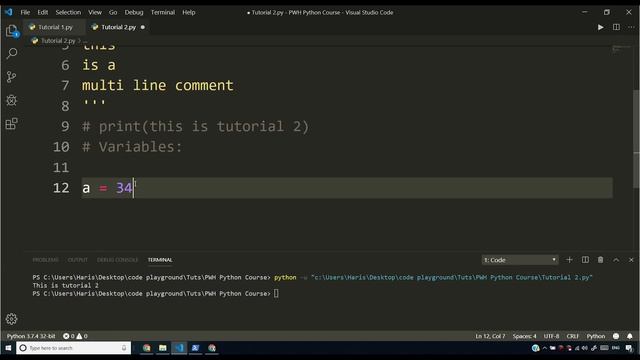Viewport: 640px width, 360px height.
Task: Switch to the Problems panel tab
Action: tap(45, 260)
